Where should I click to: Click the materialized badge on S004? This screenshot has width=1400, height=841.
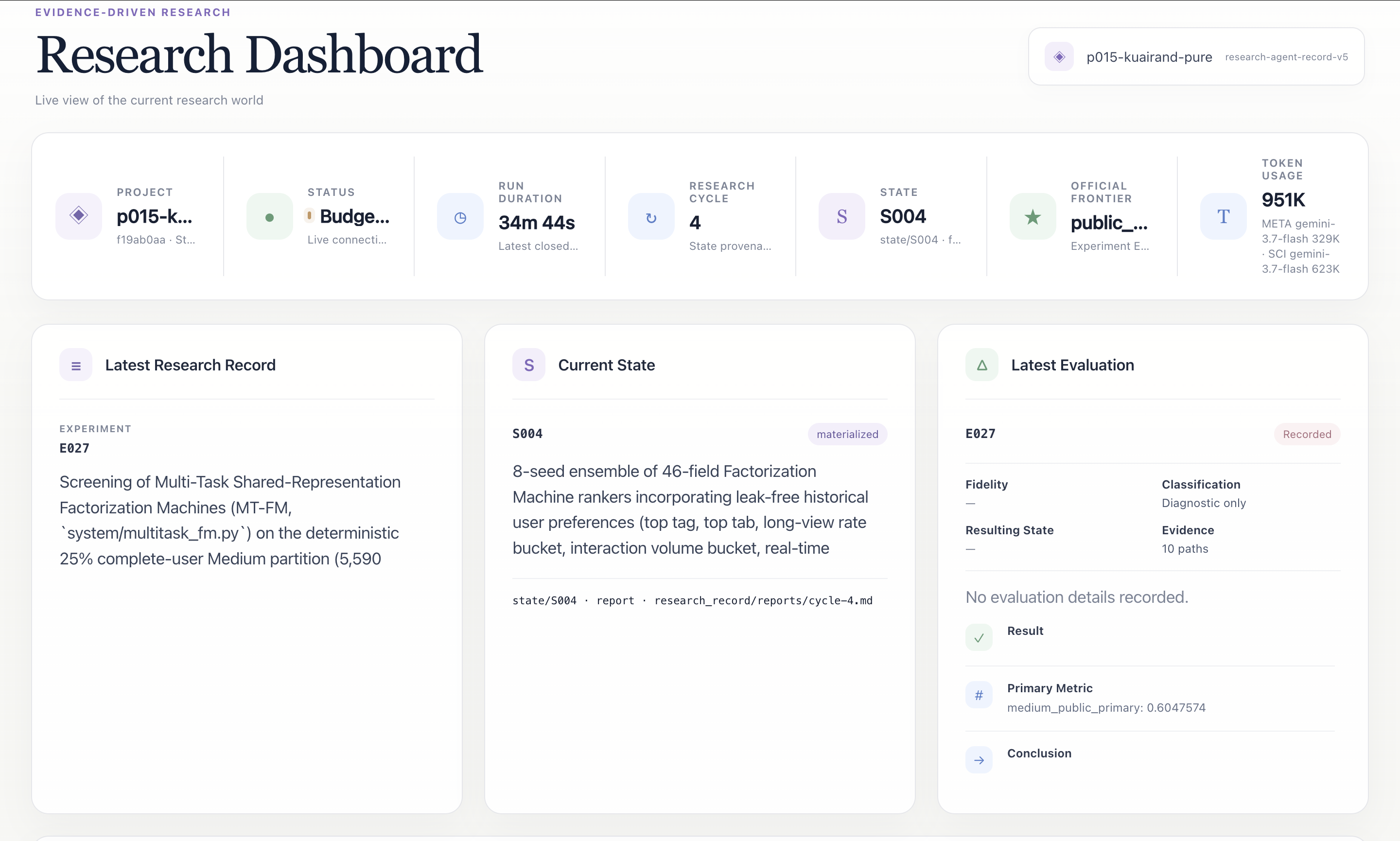tap(848, 434)
